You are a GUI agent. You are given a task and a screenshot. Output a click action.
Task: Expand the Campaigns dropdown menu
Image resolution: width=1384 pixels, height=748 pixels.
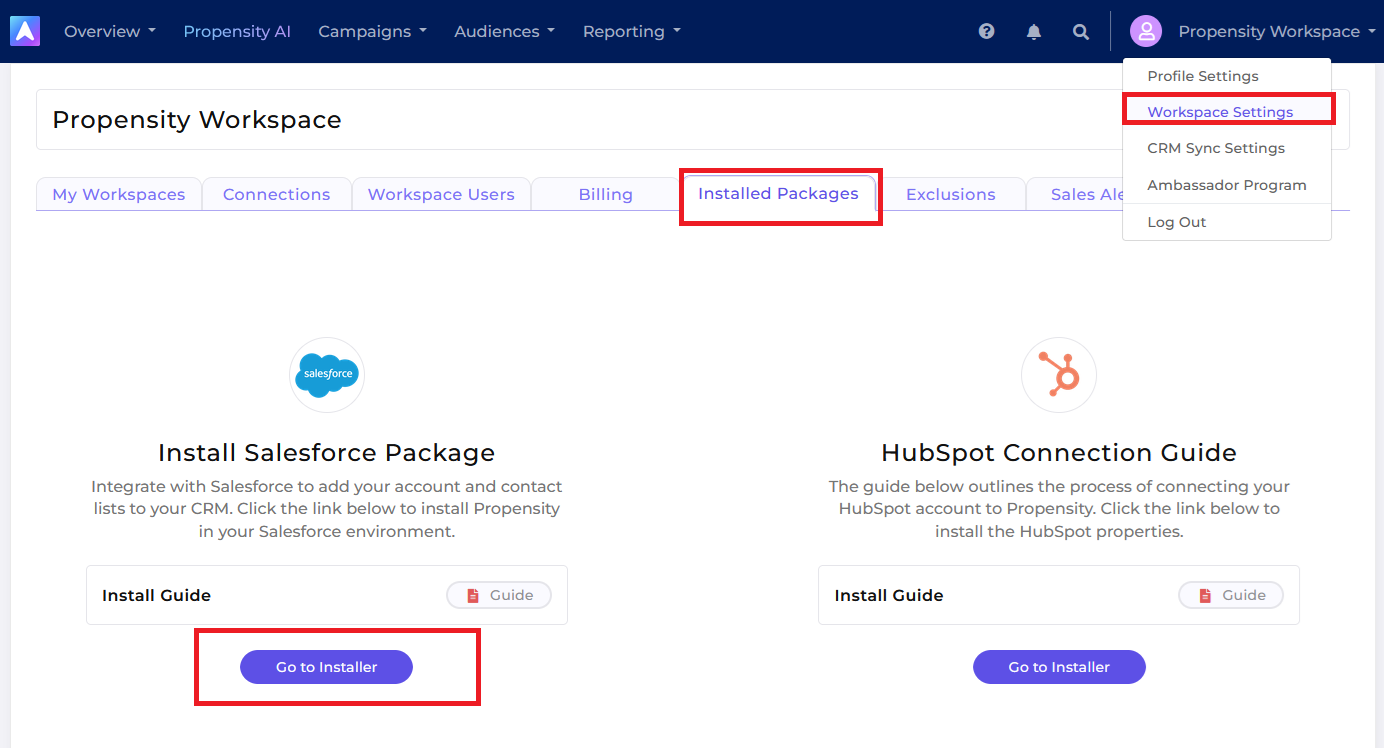click(x=373, y=31)
